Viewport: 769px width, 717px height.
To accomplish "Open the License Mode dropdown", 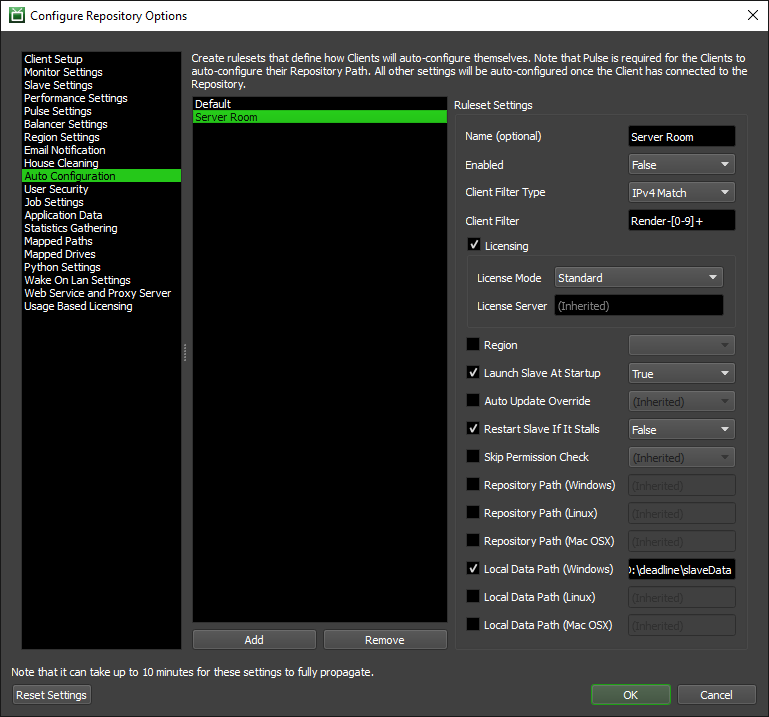I will [638, 278].
